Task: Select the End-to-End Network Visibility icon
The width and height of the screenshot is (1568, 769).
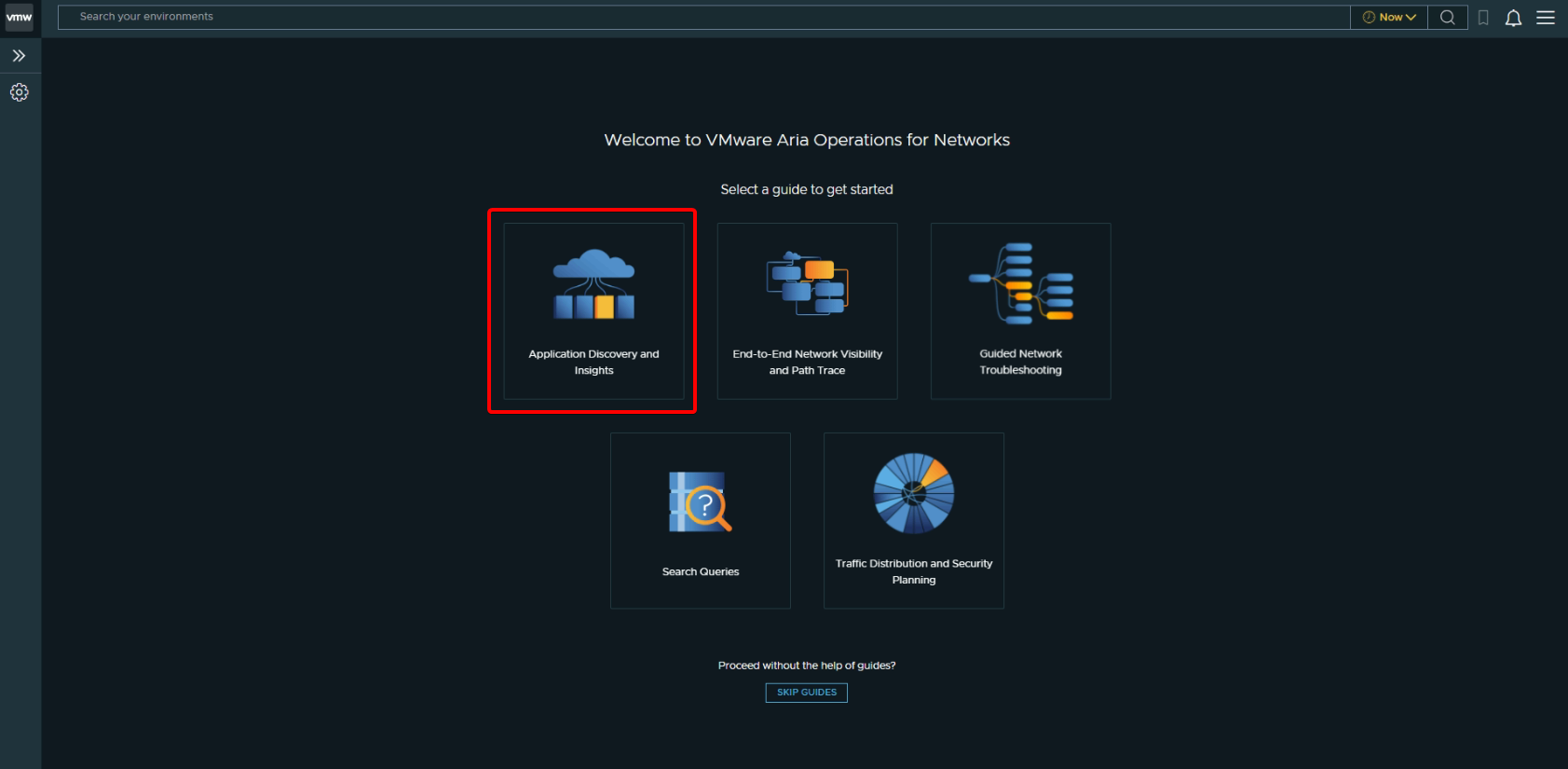Action: coord(807,283)
